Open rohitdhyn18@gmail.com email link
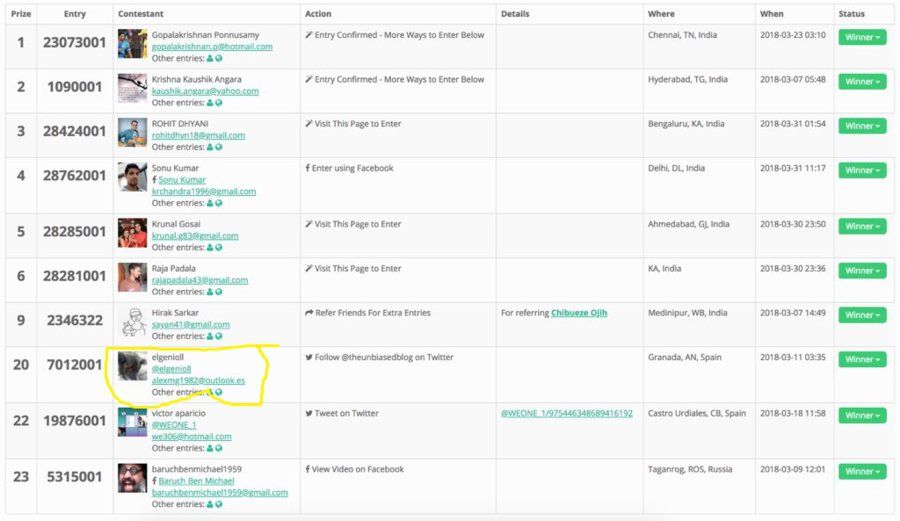900x521 pixels. coord(198,135)
